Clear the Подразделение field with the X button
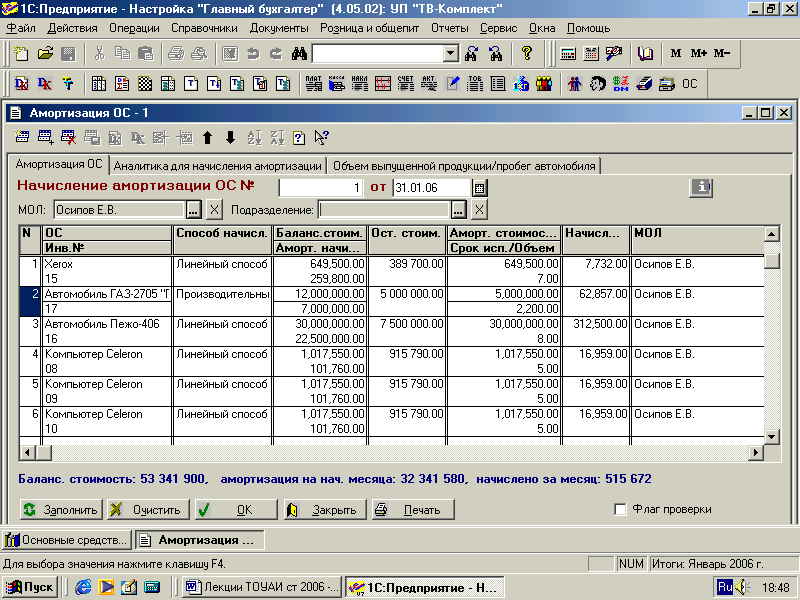The width and height of the screenshot is (800, 600). pyautogui.click(x=479, y=210)
